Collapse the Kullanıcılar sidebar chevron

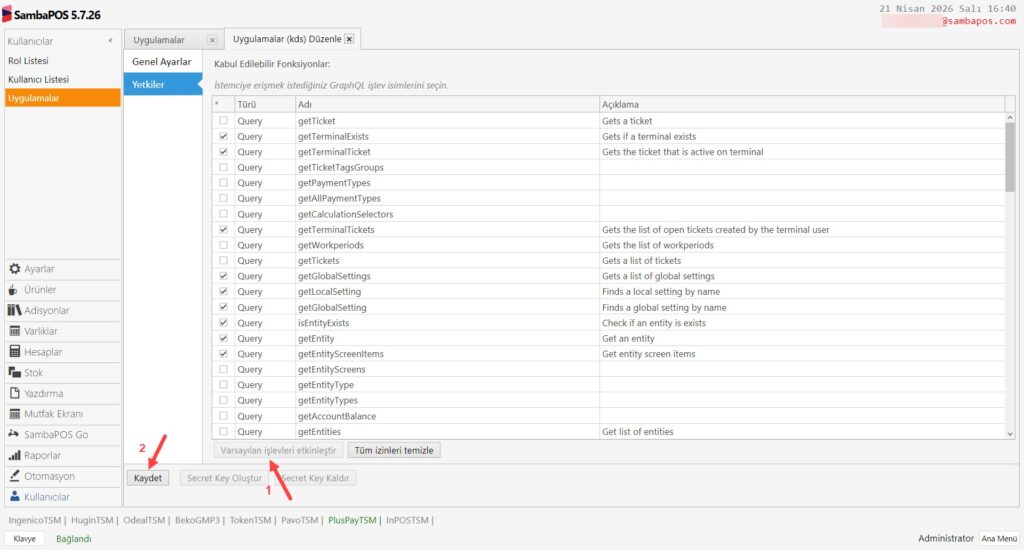[x=110, y=40]
